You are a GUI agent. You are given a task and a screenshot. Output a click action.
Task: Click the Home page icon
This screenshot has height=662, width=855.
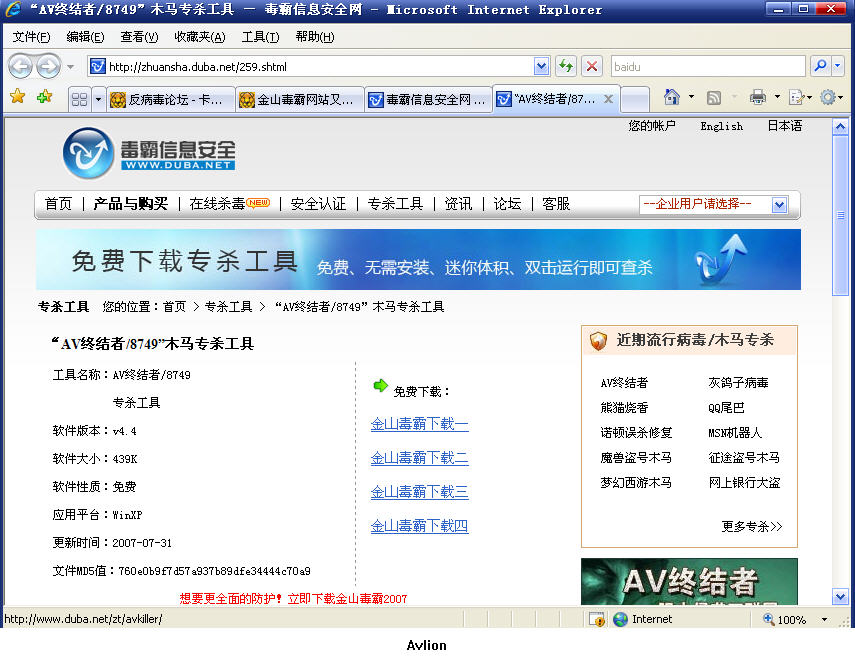coord(672,98)
